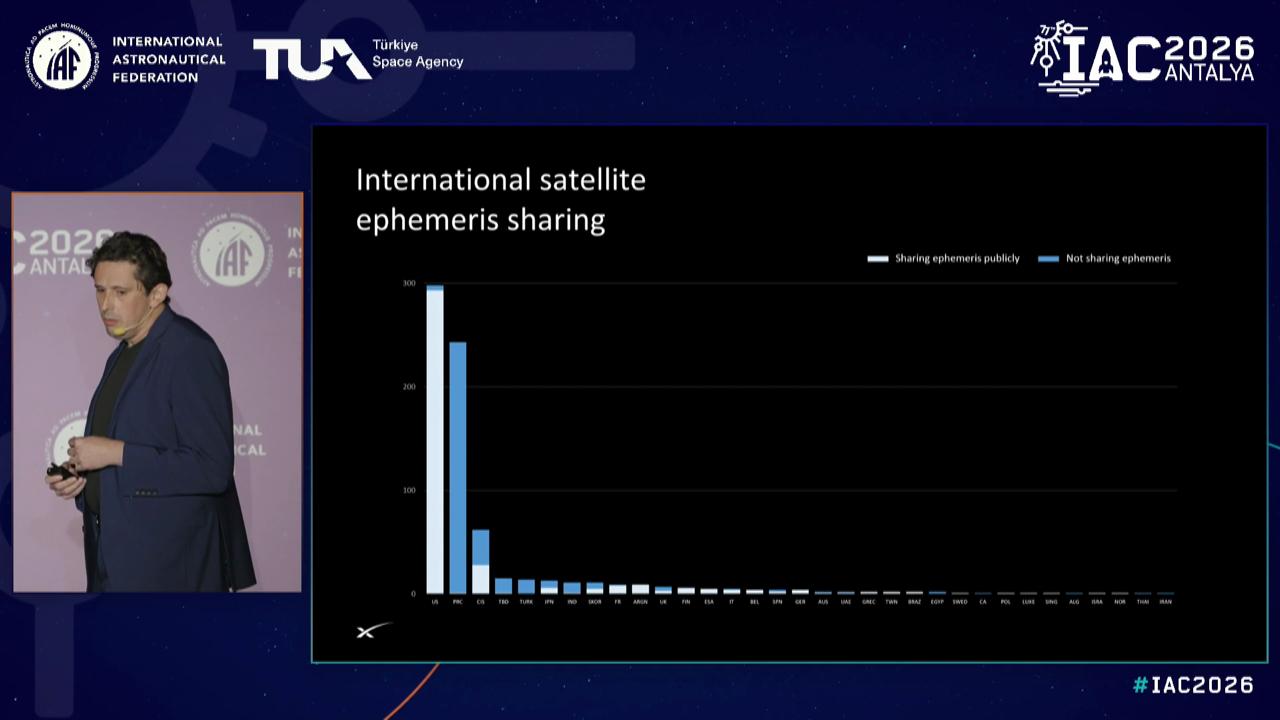Viewport: 1280px width, 720px height.
Task: Click the IAC 2026 Antalya logo
Action: click(x=1142, y=57)
